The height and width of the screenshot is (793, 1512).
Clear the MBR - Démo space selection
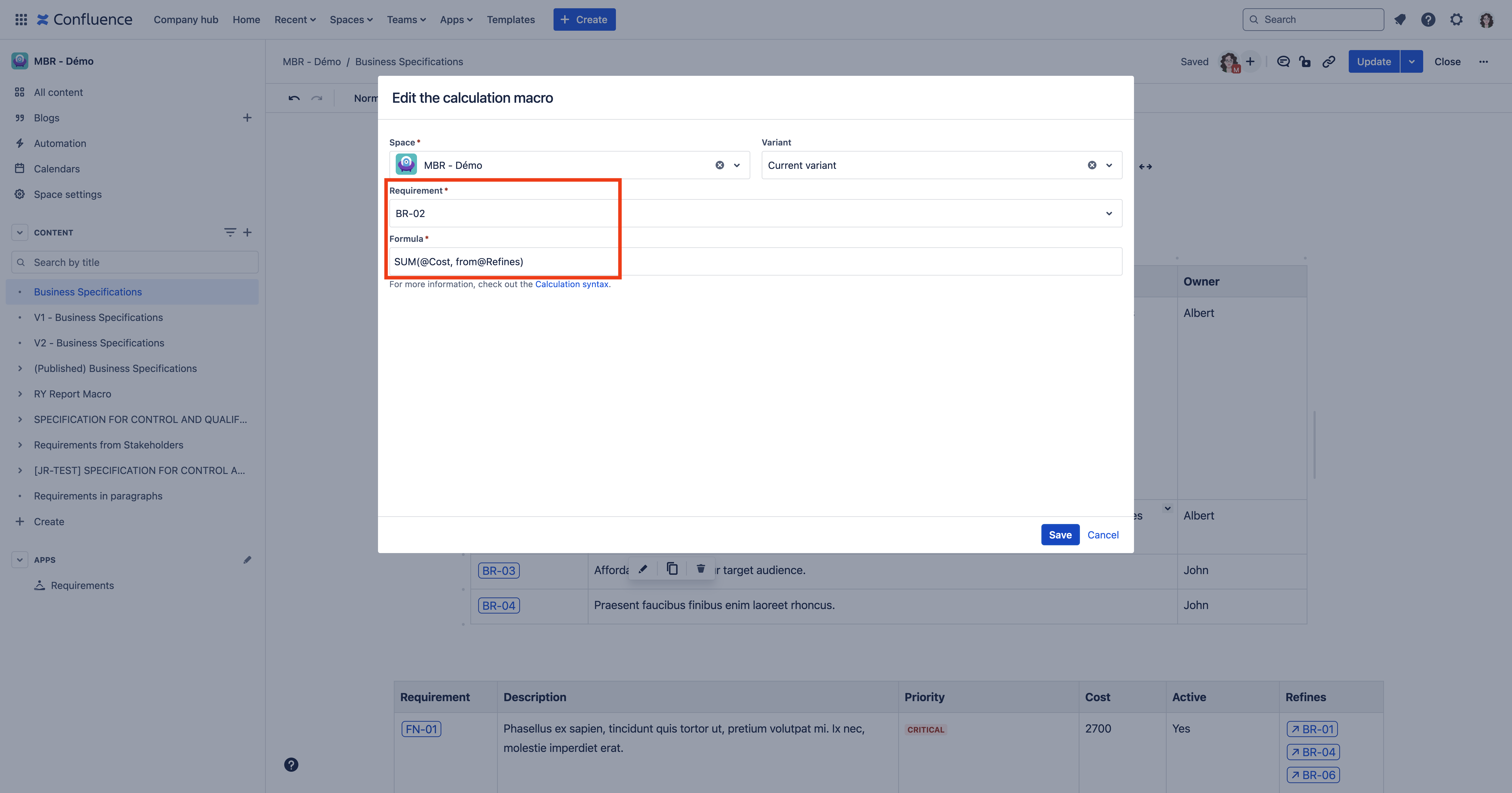coord(720,165)
